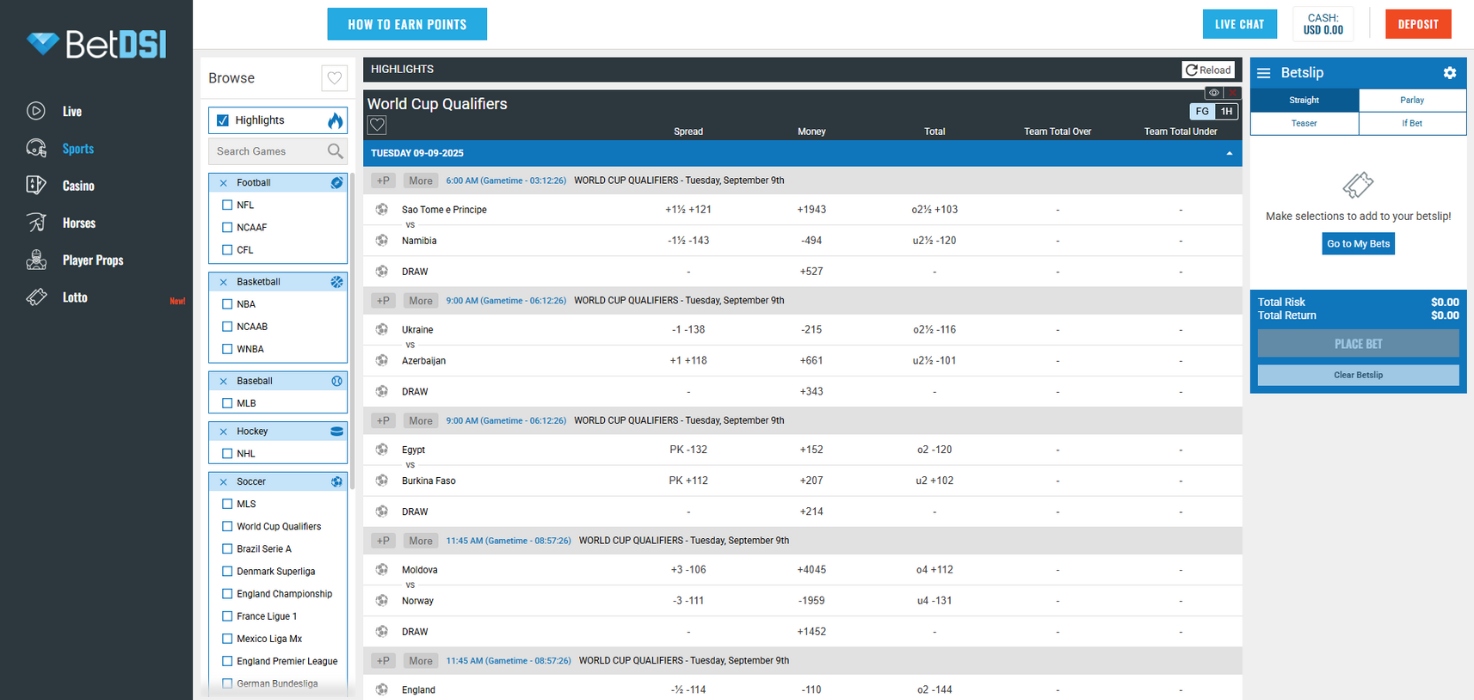Viewport: 1474px width, 700px height.
Task: Click the soccer ball icon in Soccer header
Action: 337,482
